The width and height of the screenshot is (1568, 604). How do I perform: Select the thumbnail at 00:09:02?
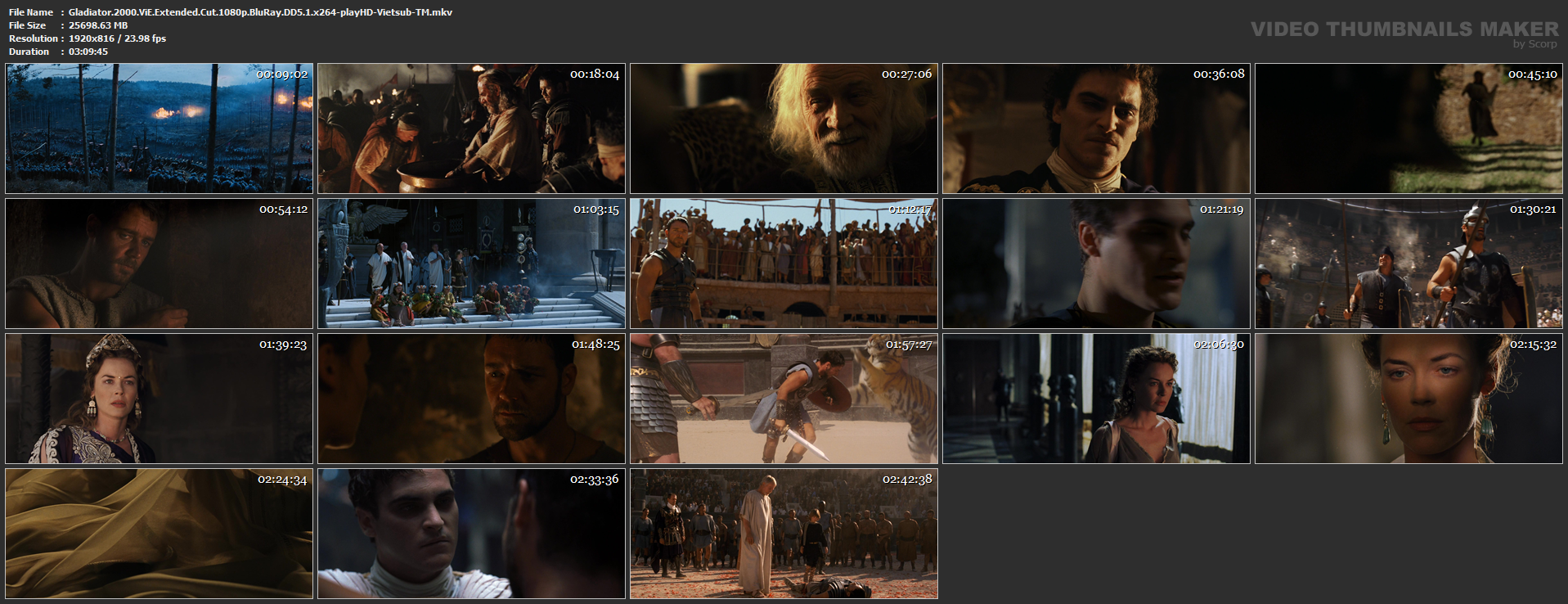(x=159, y=128)
